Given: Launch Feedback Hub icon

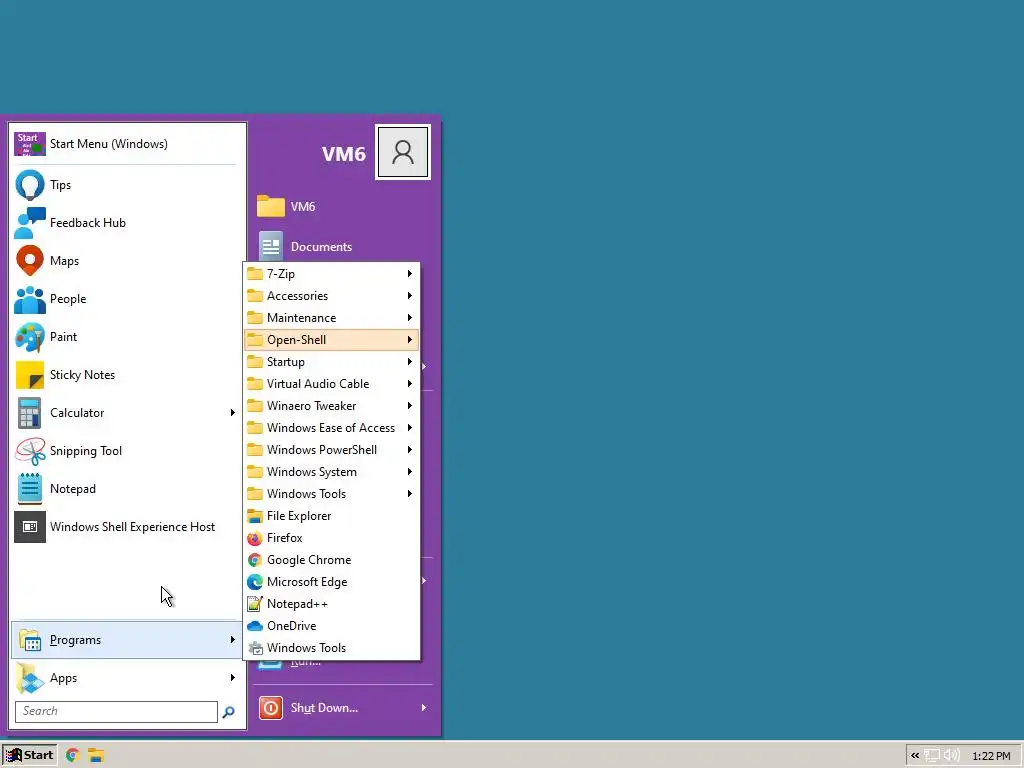Looking at the screenshot, I should (x=29, y=223).
